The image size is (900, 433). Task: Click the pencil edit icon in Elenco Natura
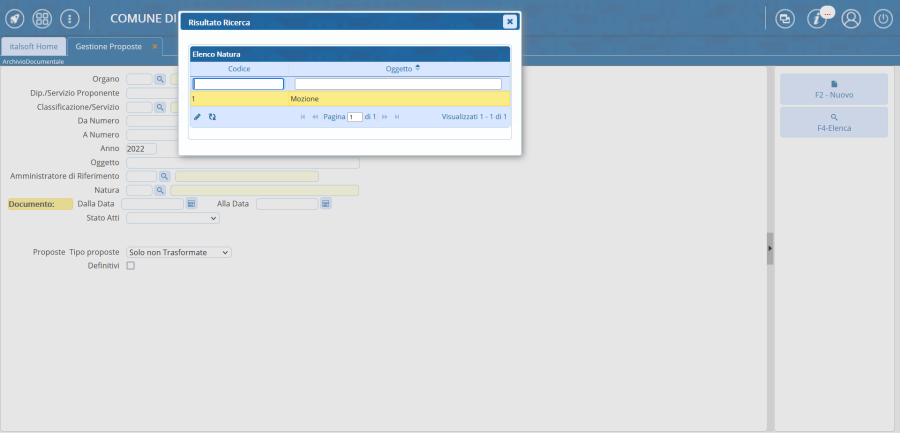197,117
